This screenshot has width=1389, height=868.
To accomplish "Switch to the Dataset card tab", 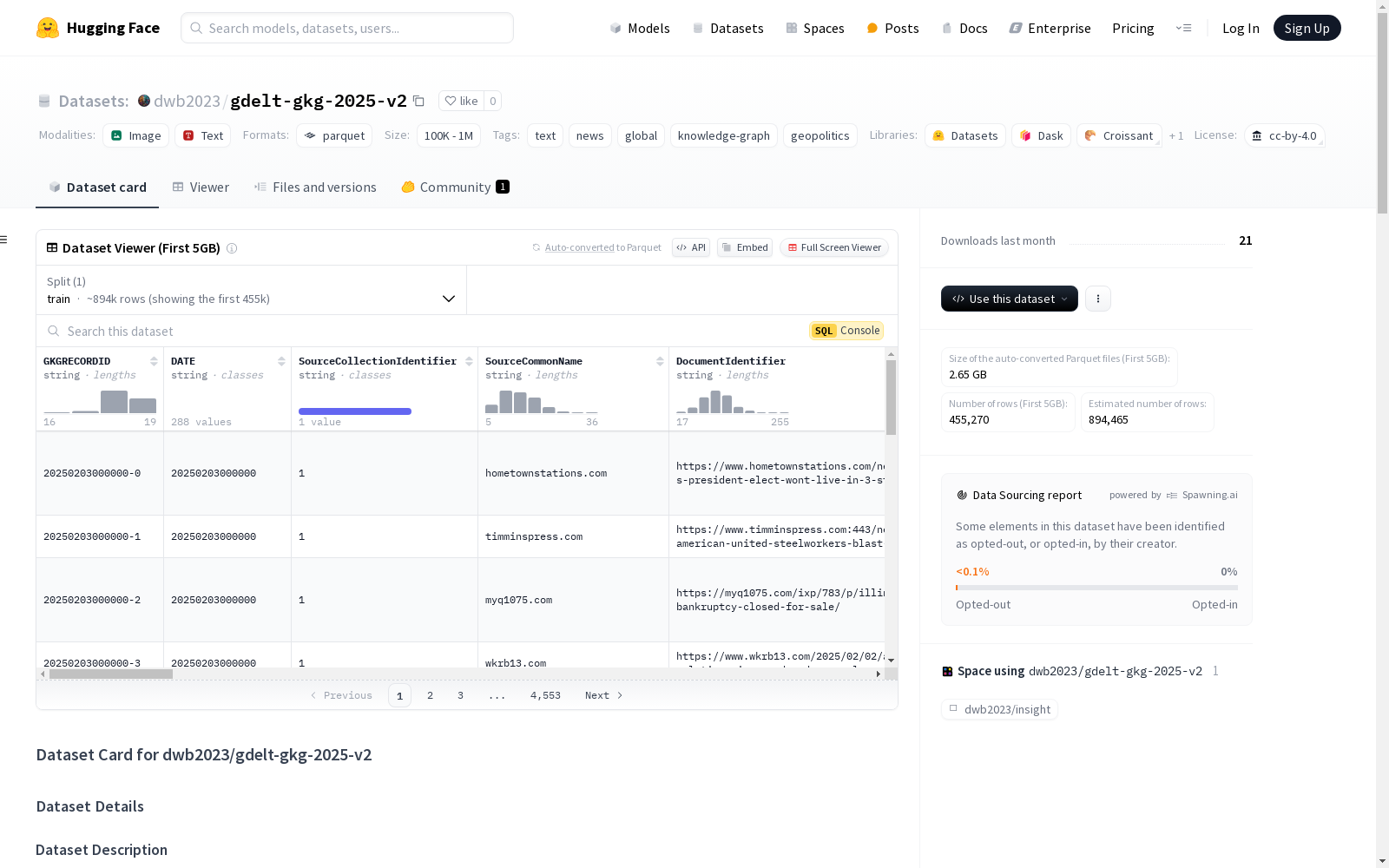I will click(x=97, y=187).
